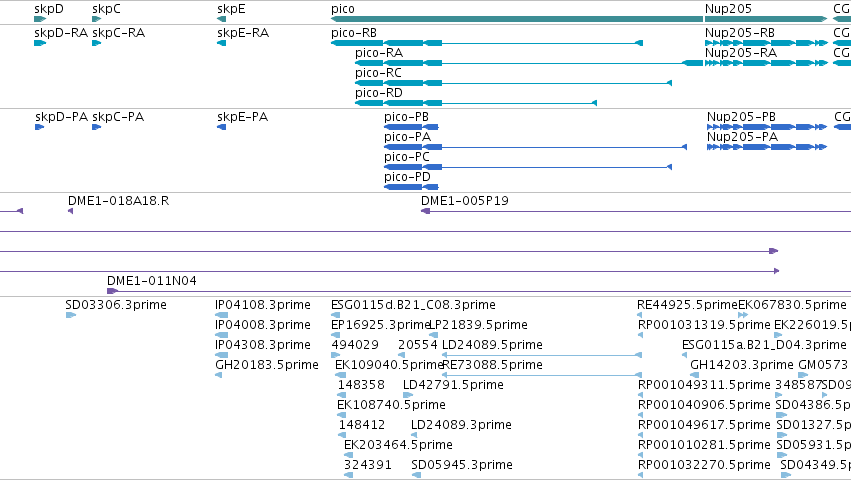This screenshot has width=851, height=480.
Task: Select the pico-PD protein glyph
Action: 411,187
